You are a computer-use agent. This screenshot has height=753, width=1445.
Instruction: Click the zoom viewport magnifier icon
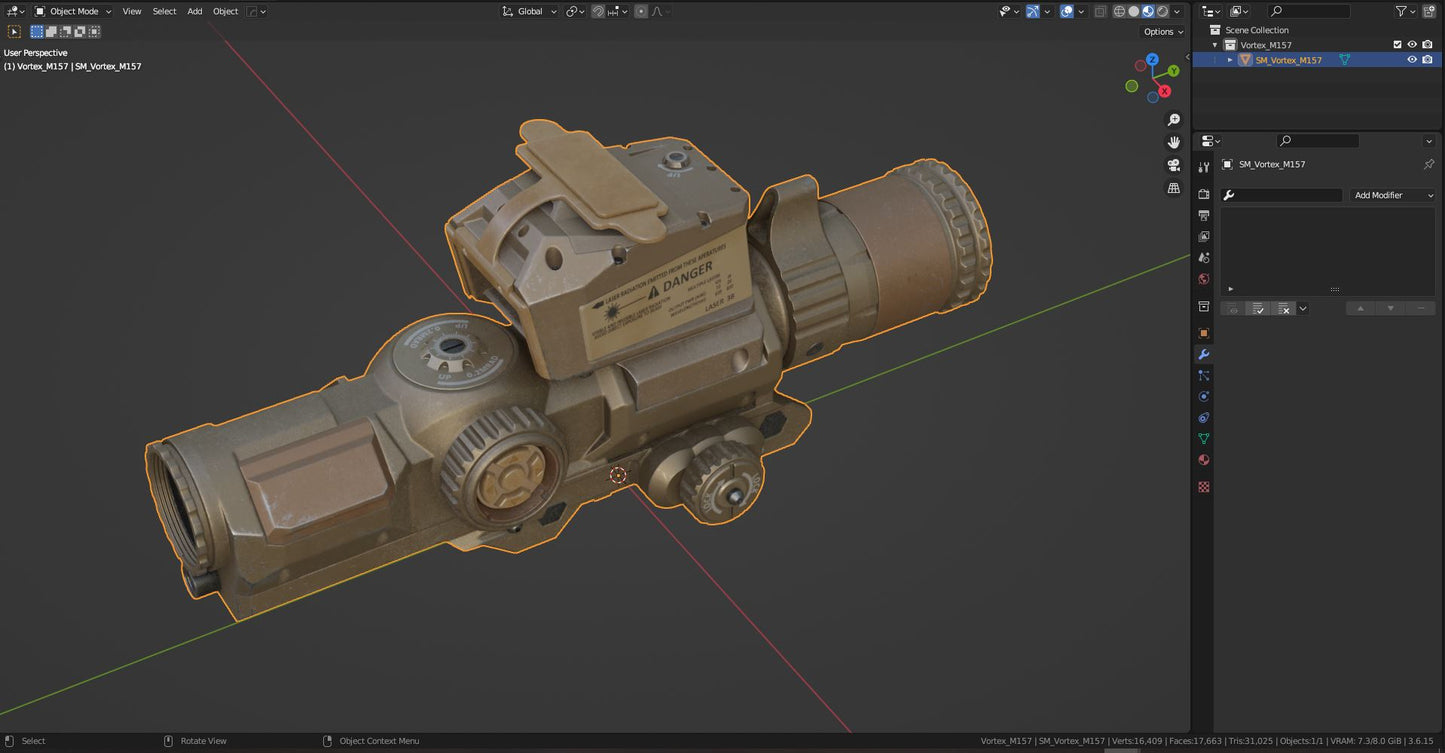coord(1174,120)
